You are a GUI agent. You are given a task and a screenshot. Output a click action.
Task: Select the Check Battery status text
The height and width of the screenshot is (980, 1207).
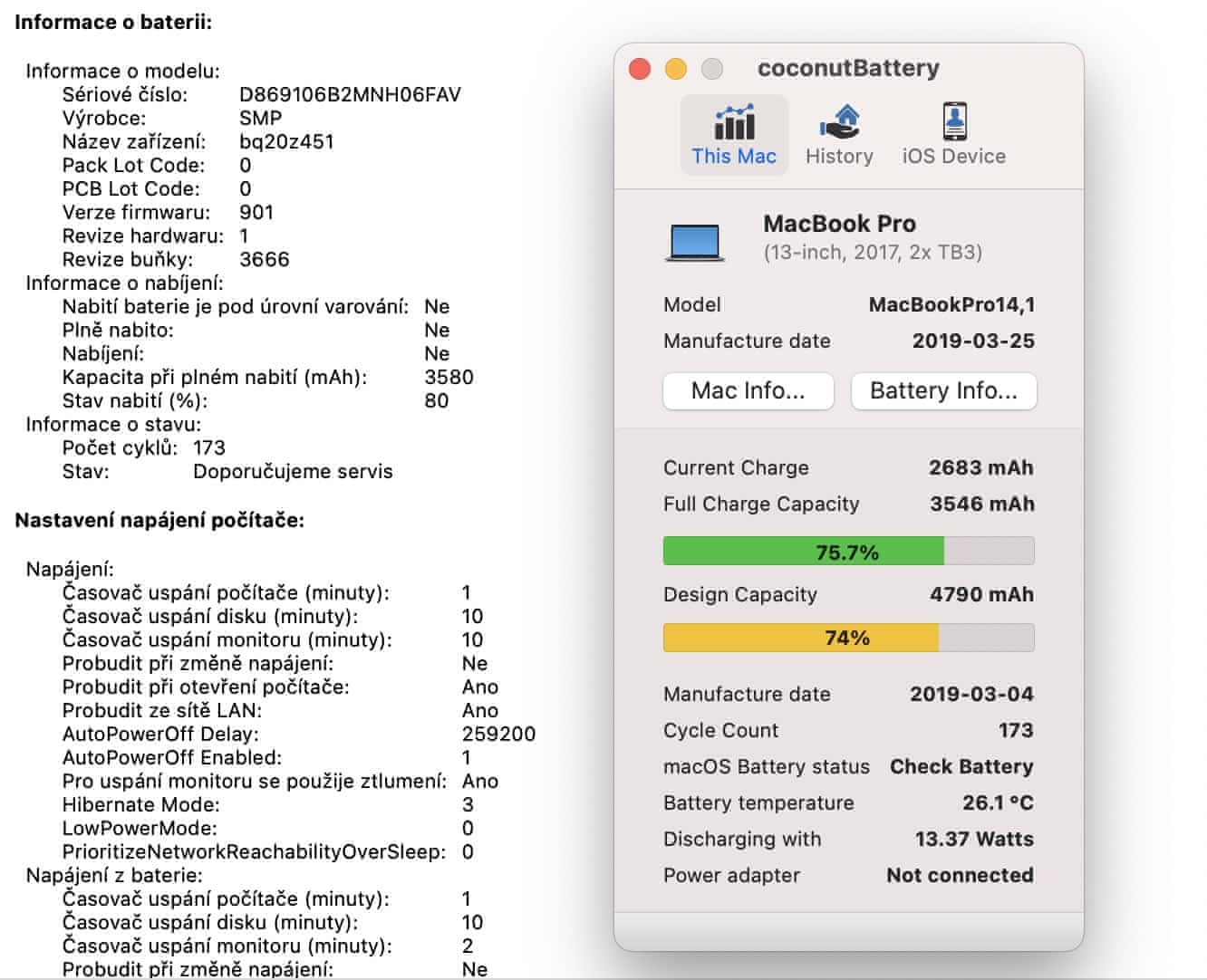[961, 767]
